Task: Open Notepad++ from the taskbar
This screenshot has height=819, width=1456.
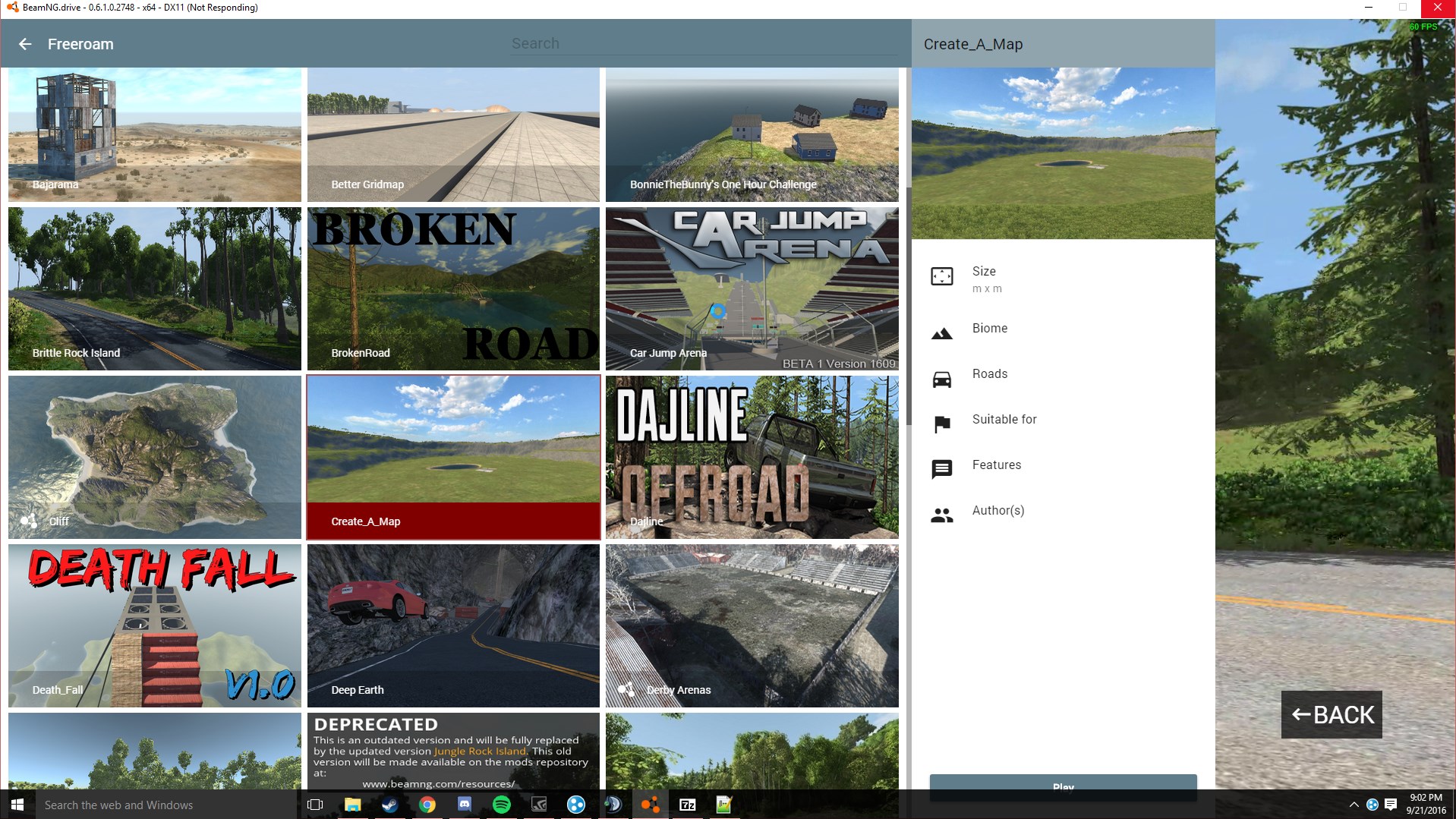Action: pyautogui.click(x=724, y=805)
